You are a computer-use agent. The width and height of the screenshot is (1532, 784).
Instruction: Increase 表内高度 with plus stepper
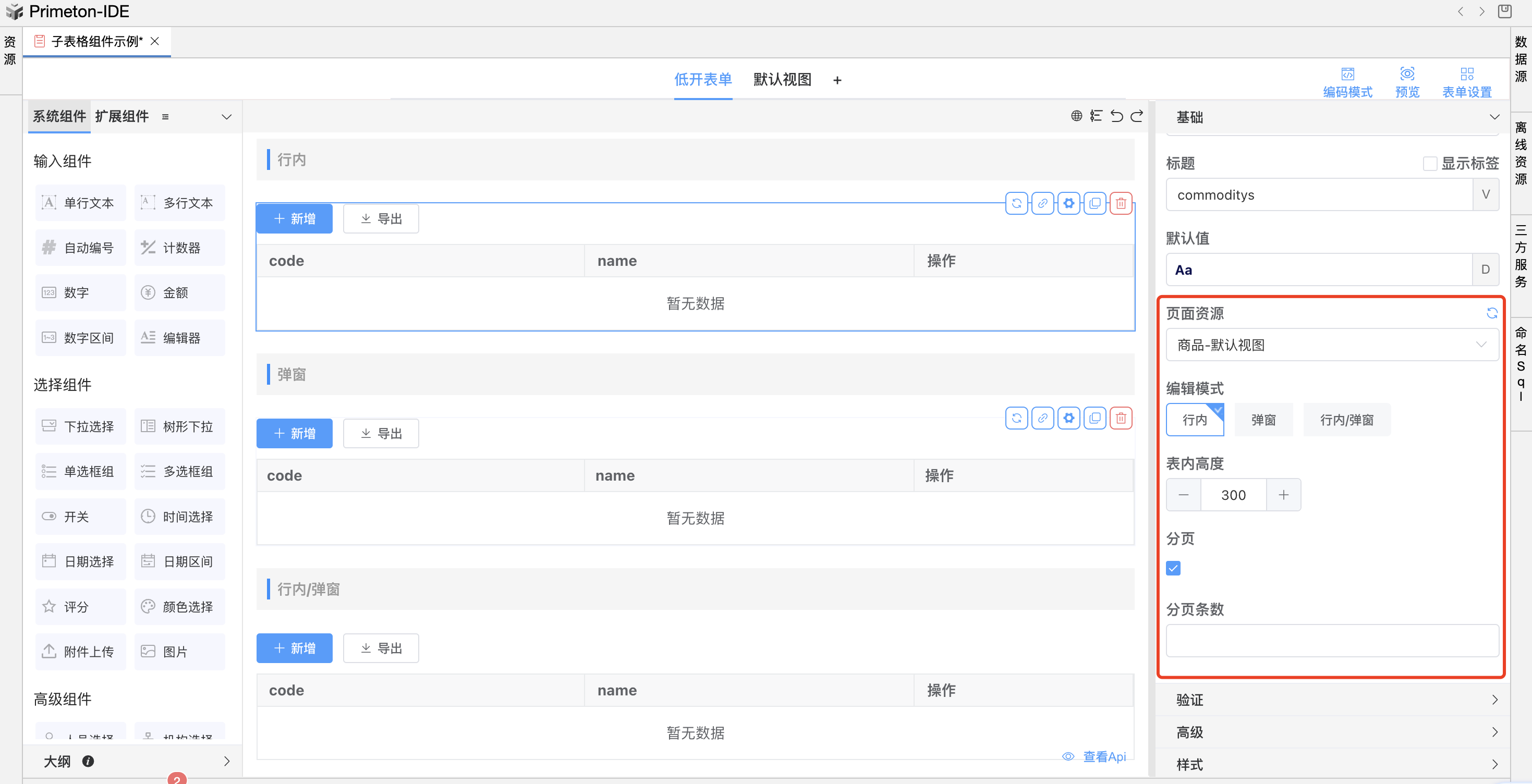(1283, 495)
